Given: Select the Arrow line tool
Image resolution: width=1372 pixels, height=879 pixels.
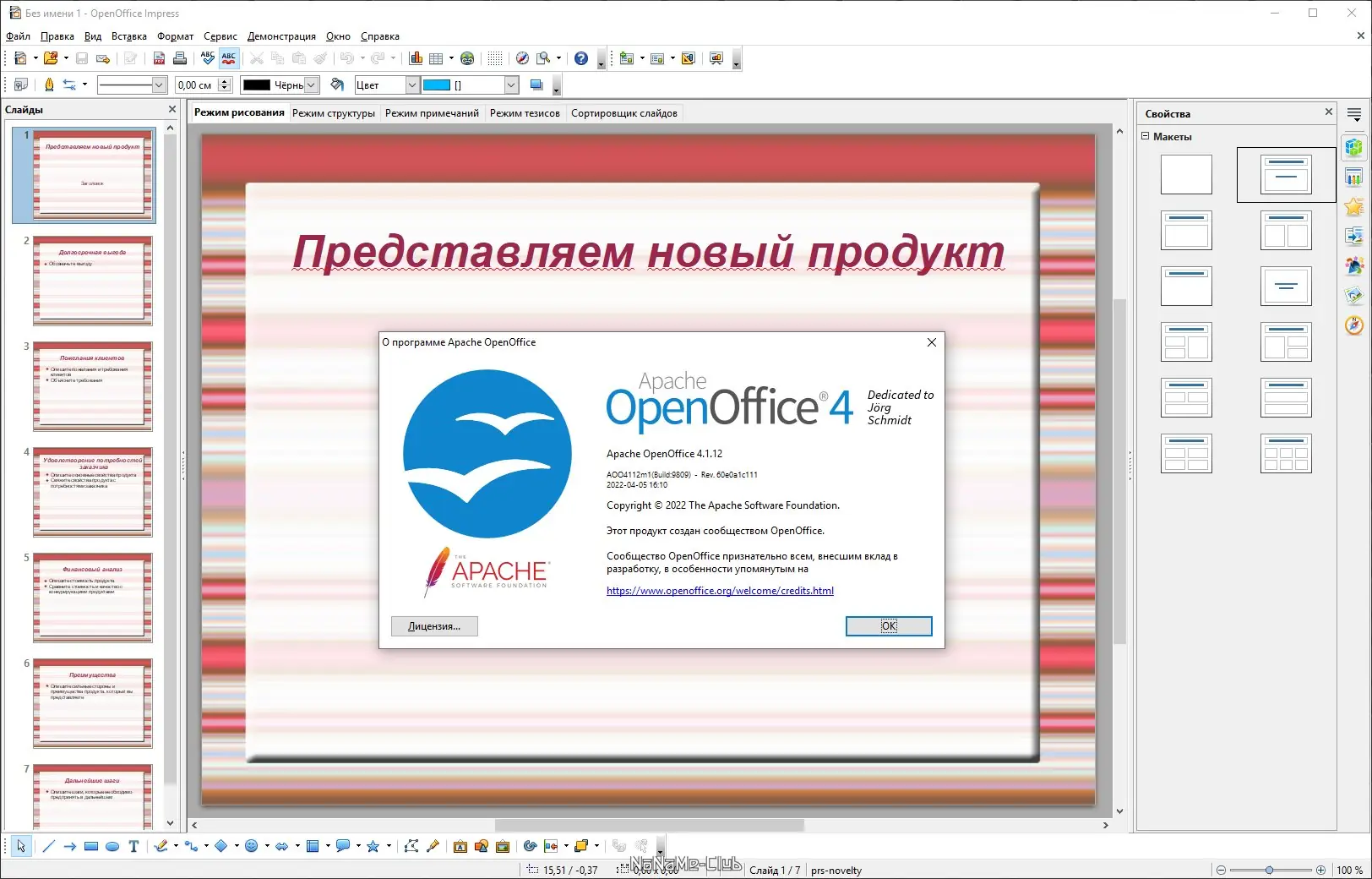Looking at the screenshot, I should [70, 846].
